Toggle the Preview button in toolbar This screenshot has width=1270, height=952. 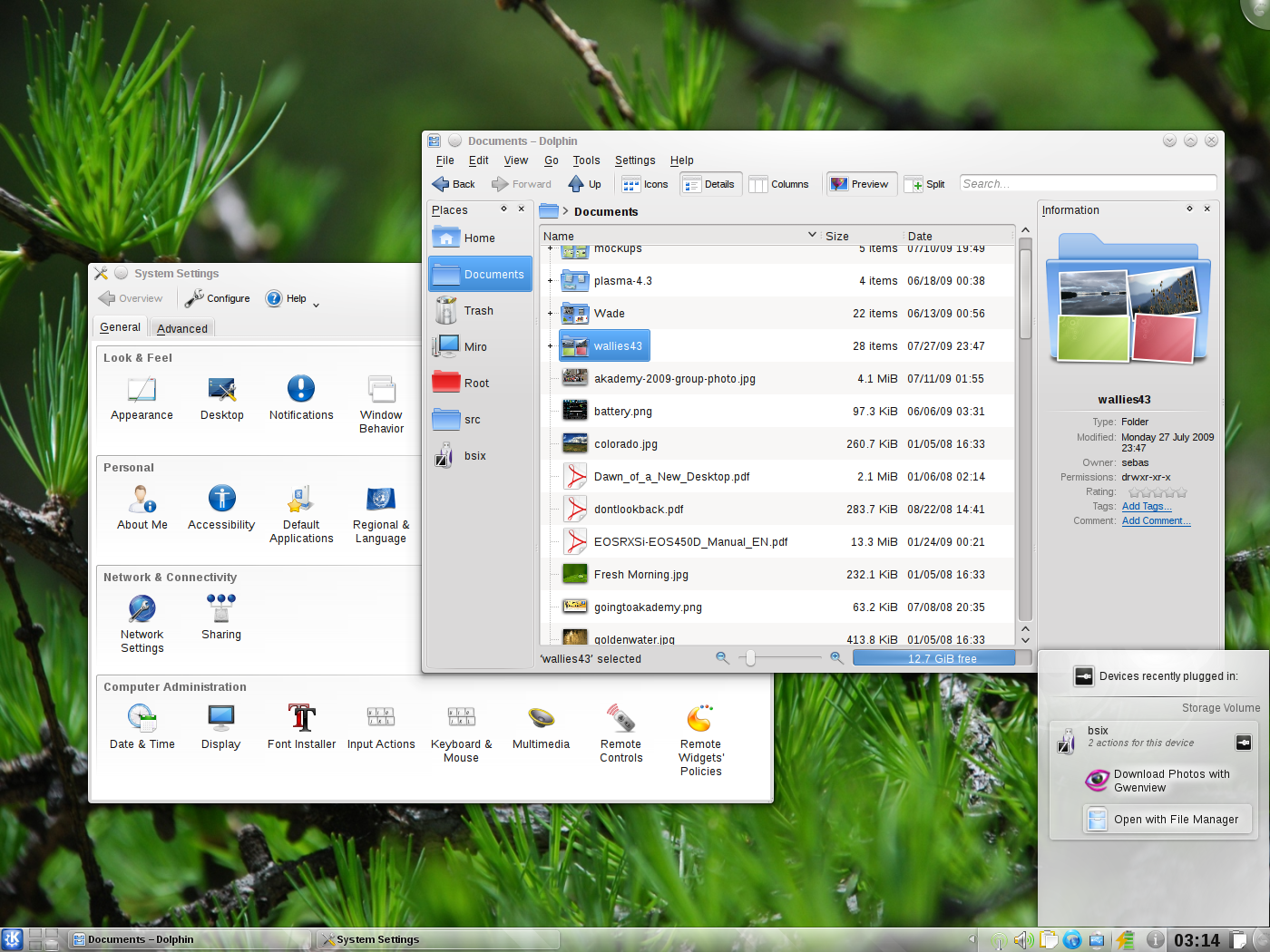860,184
